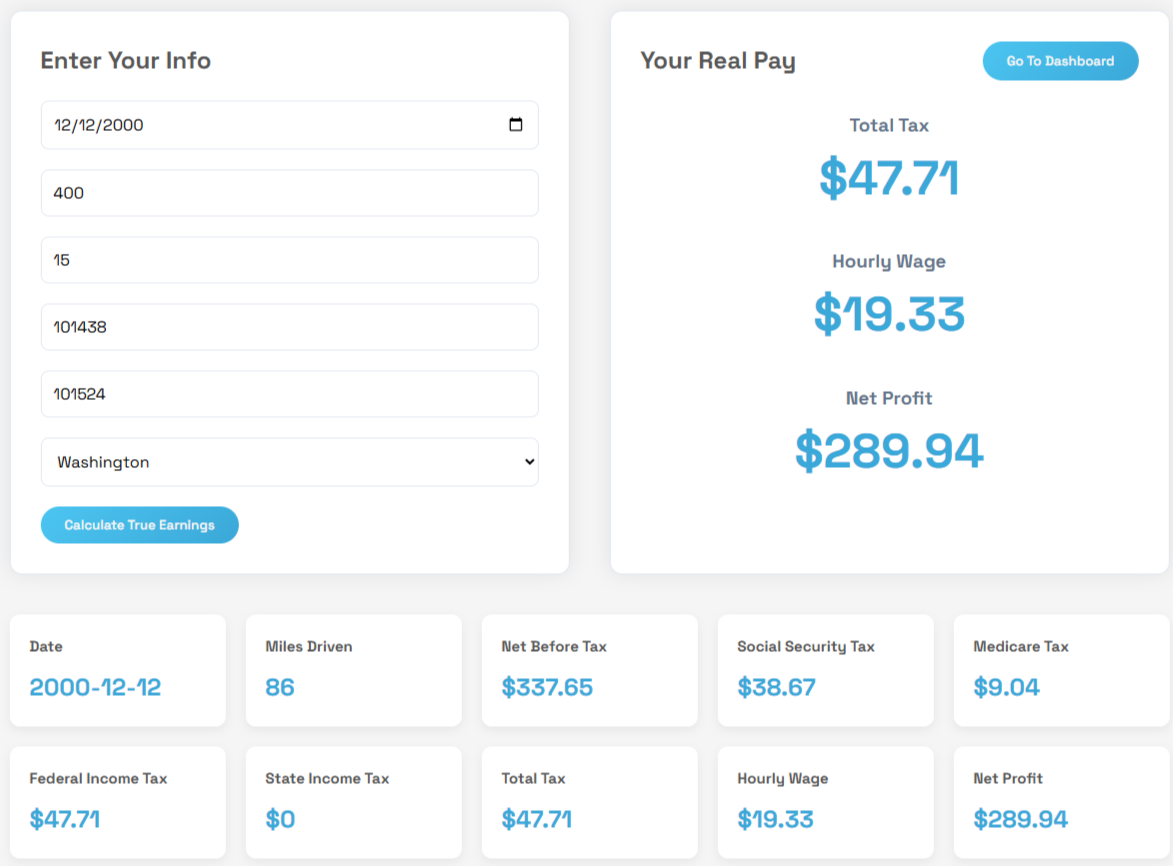Click the Total Tax value of $47.71

[x=889, y=179]
